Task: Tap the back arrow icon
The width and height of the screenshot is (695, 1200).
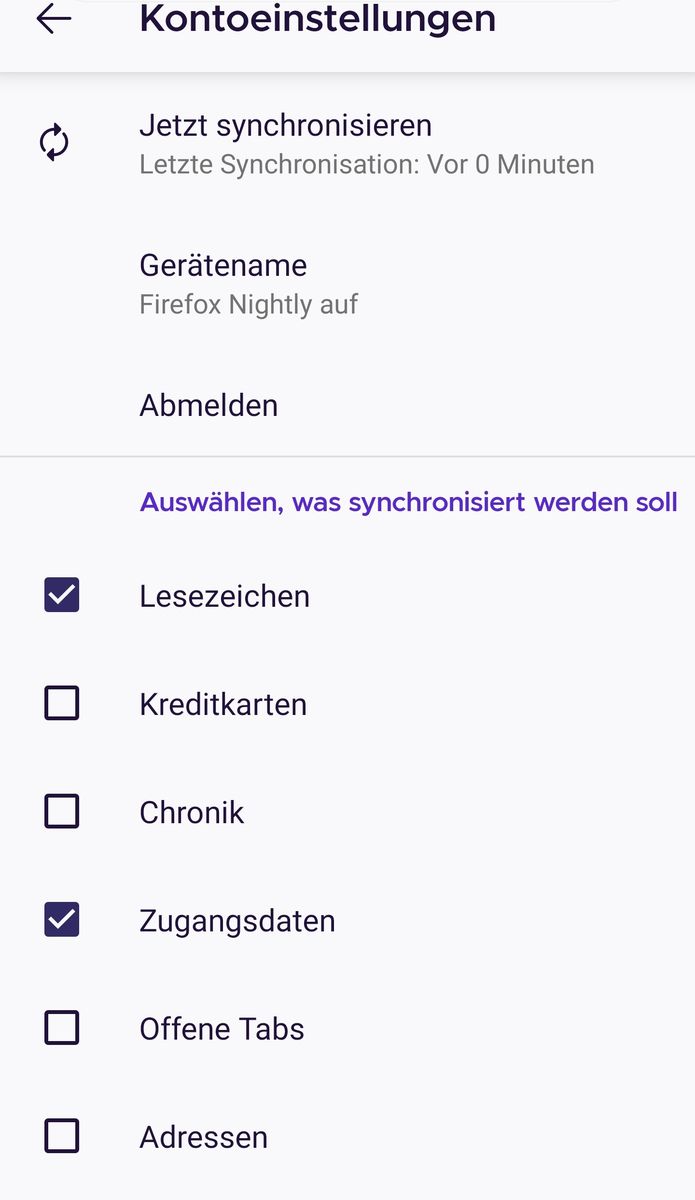Action: pos(54,19)
